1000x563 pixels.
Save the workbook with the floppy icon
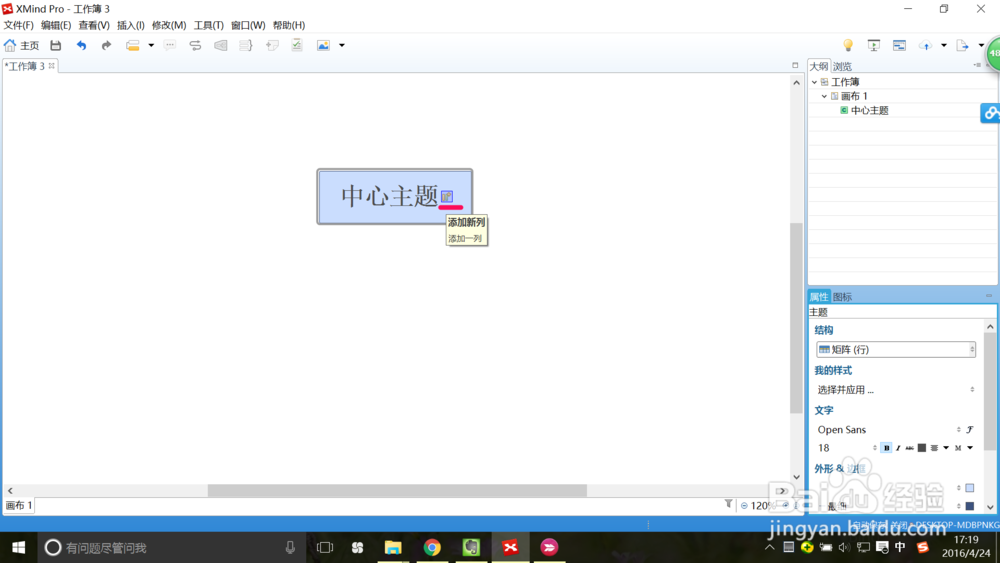pyautogui.click(x=55, y=45)
